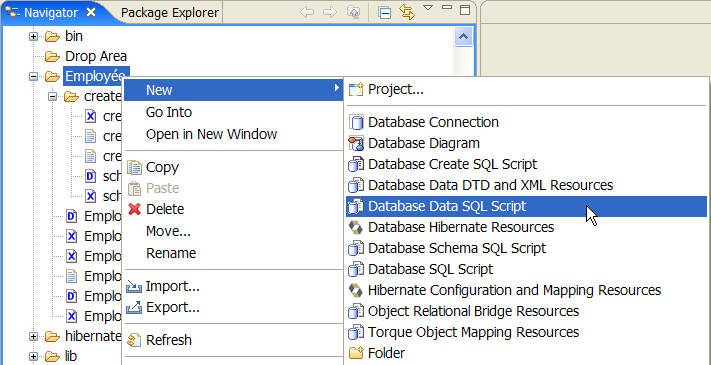This screenshot has height=365, width=711.
Task: Expand the lib folder node
Action: (x=33, y=356)
